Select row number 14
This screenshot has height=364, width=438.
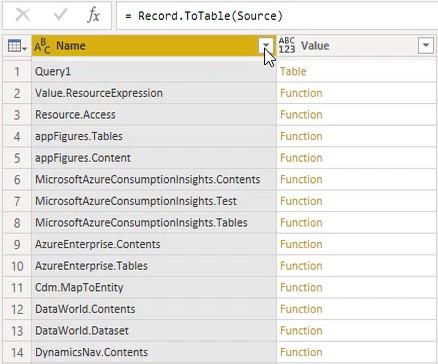click(x=17, y=352)
